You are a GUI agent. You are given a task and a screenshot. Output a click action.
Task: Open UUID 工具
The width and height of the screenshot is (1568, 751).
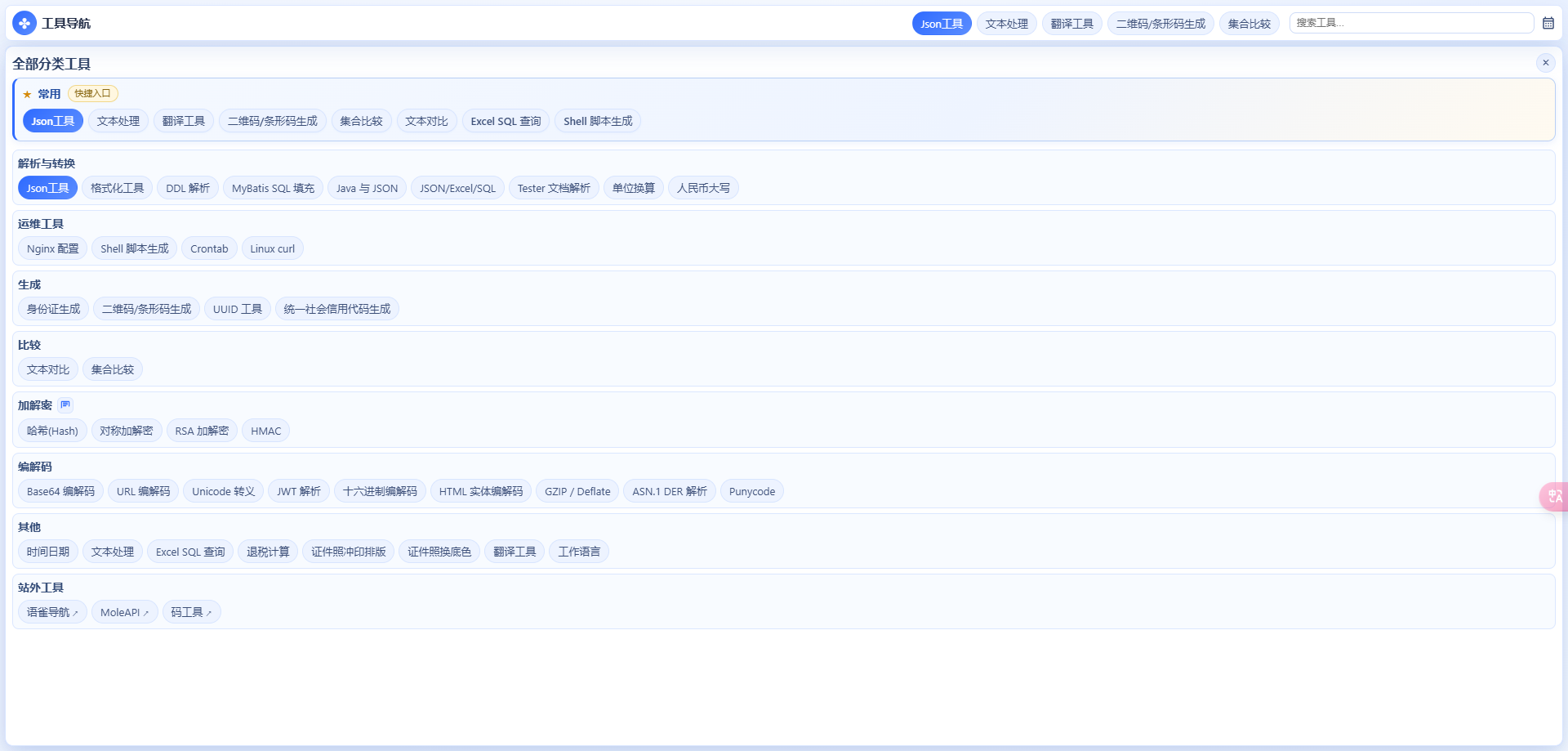pyautogui.click(x=238, y=309)
